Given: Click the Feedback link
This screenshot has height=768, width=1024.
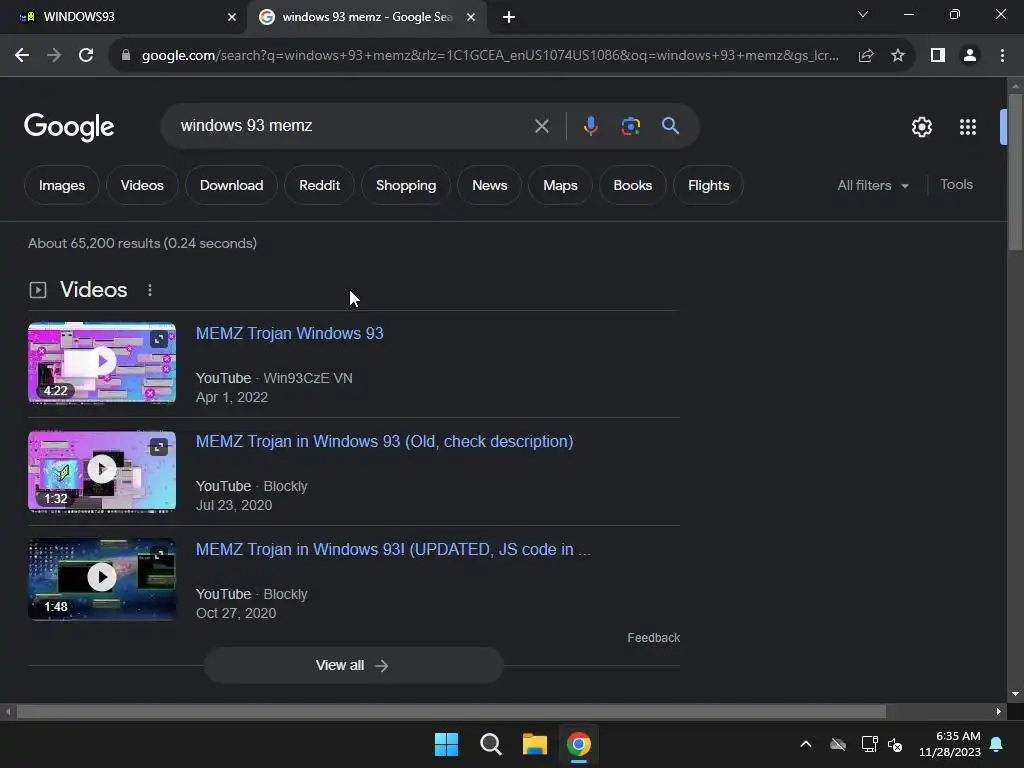Looking at the screenshot, I should tap(653, 637).
